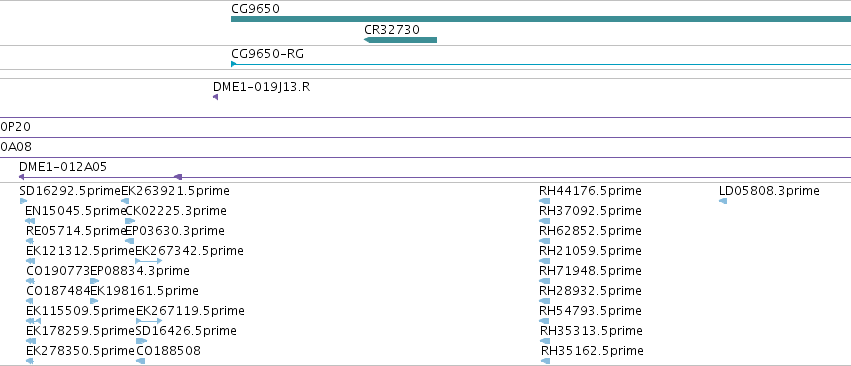Click the 0A08 BAC label
This screenshot has width=851, height=366.
[x=16, y=147]
